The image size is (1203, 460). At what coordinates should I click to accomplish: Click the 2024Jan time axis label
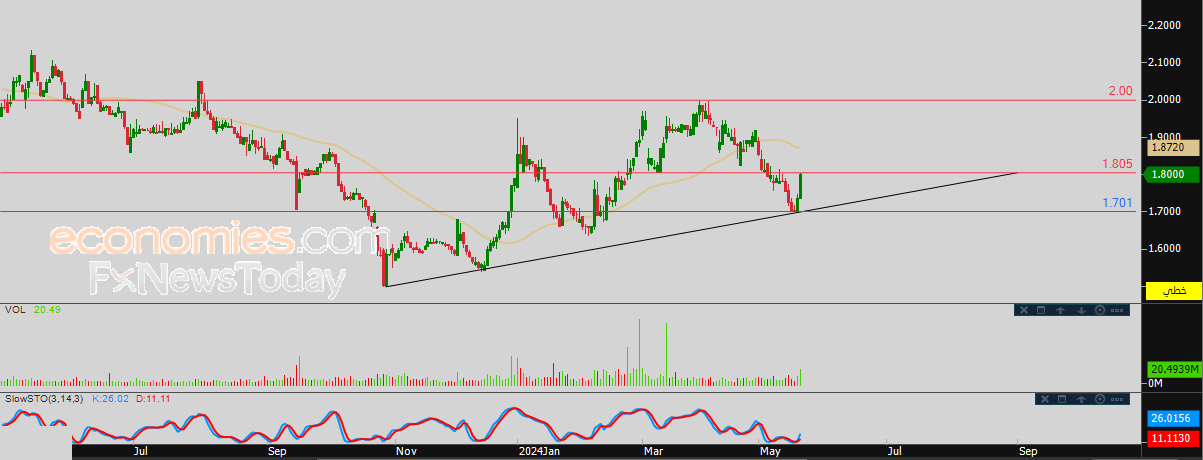pos(539,452)
